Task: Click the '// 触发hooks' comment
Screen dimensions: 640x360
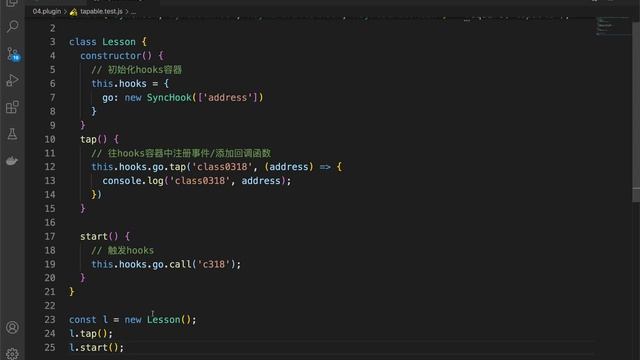Action: [x=122, y=250]
